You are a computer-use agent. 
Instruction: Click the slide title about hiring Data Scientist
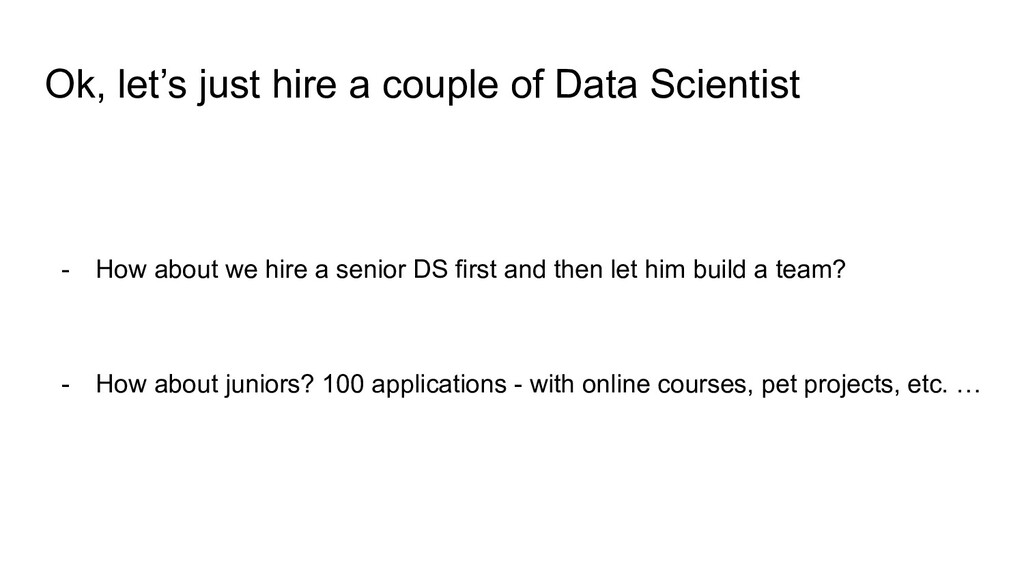click(x=423, y=85)
